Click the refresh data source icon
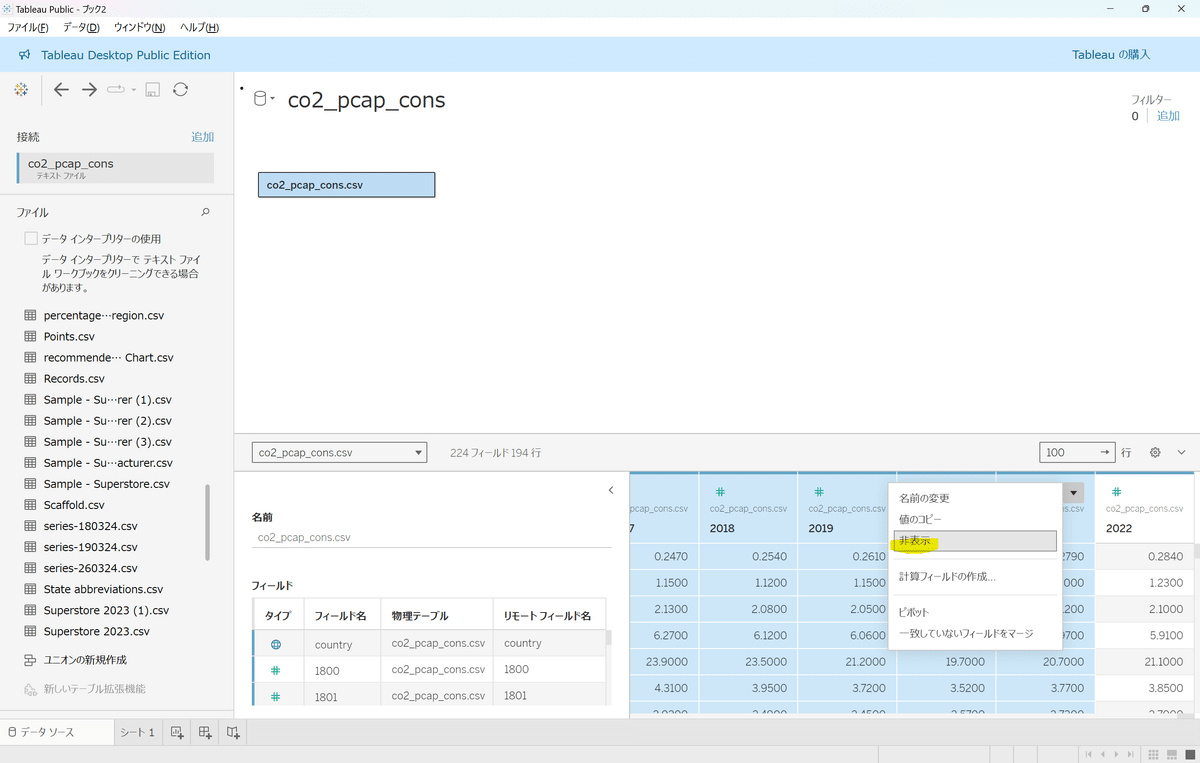1200x763 pixels. (180, 90)
